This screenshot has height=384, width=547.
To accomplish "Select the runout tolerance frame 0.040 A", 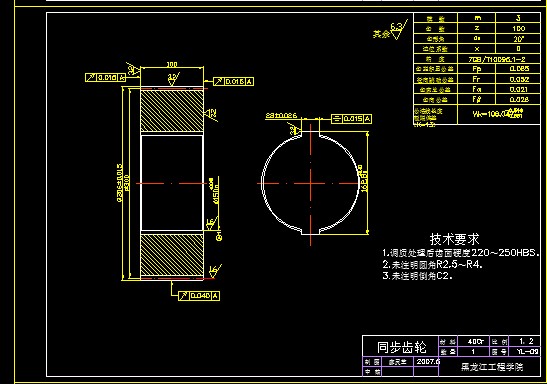I will [199, 296].
